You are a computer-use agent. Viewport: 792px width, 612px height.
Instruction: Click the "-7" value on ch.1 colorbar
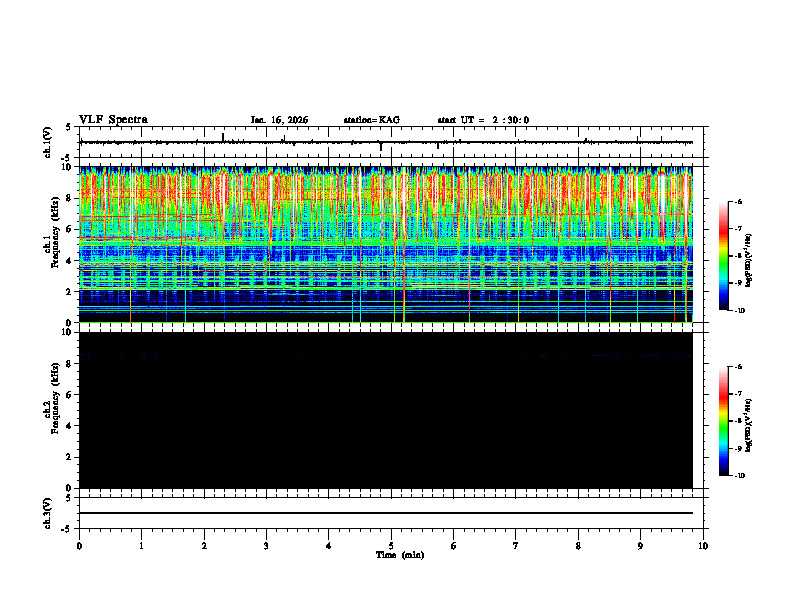(738, 229)
